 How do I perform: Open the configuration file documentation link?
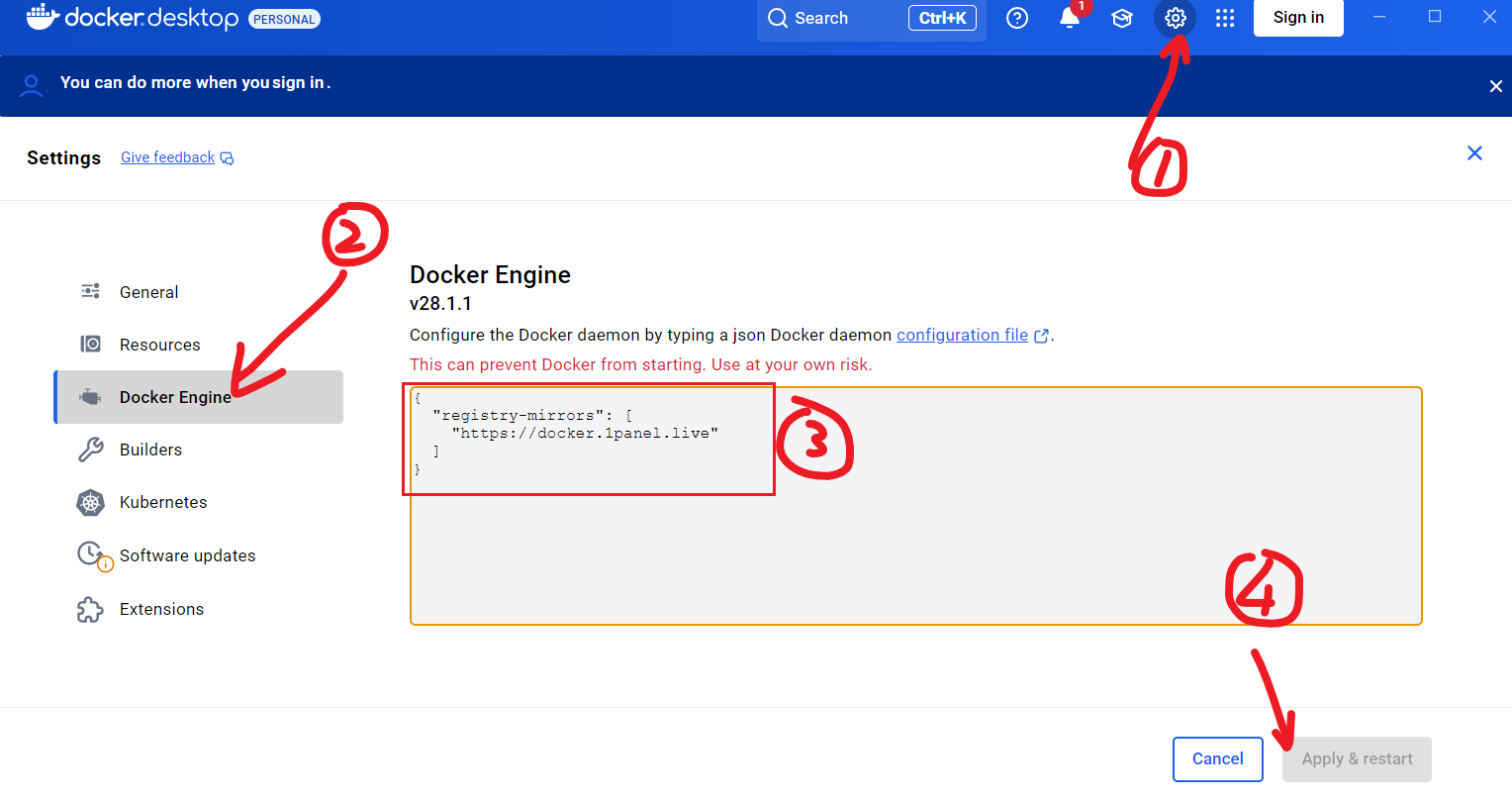point(962,335)
